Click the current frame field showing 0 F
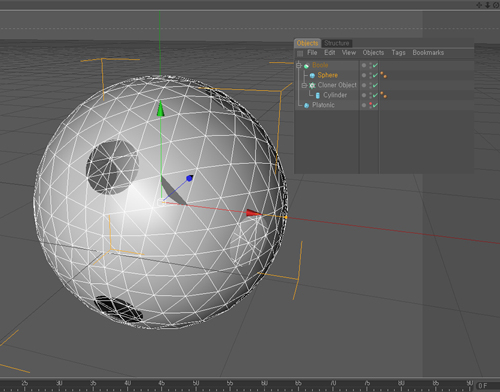 (488, 386)
